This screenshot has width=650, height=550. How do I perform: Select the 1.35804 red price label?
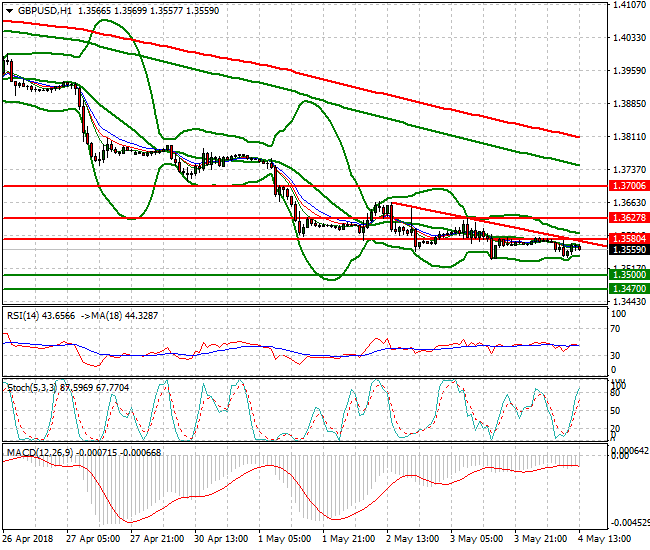click(628, 238)
